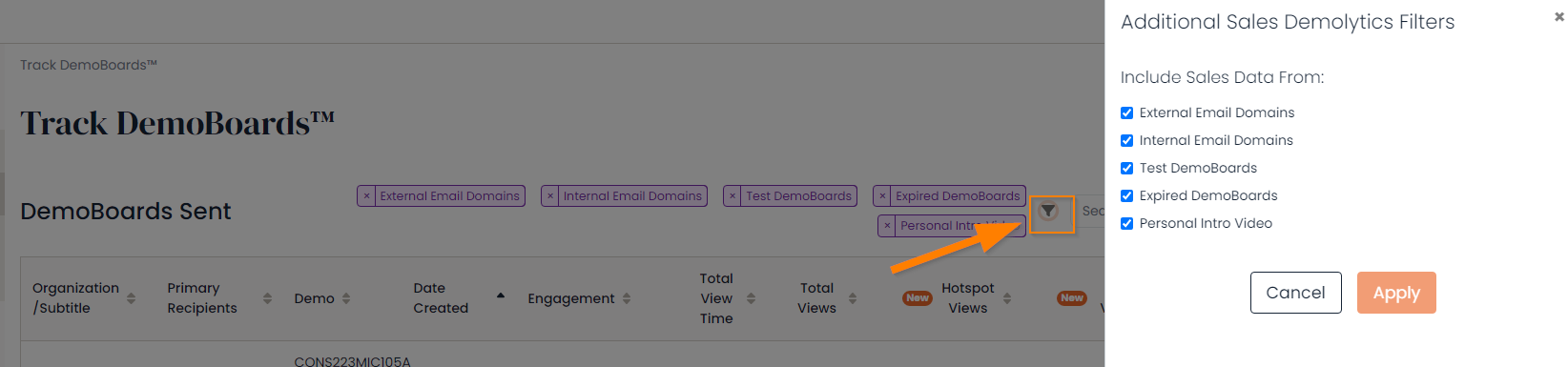The image size is (1568, 367).
Task: Toggle the Expired DemoBoards checkbox
Action: pyautogui.click(x=1126, y=195)
